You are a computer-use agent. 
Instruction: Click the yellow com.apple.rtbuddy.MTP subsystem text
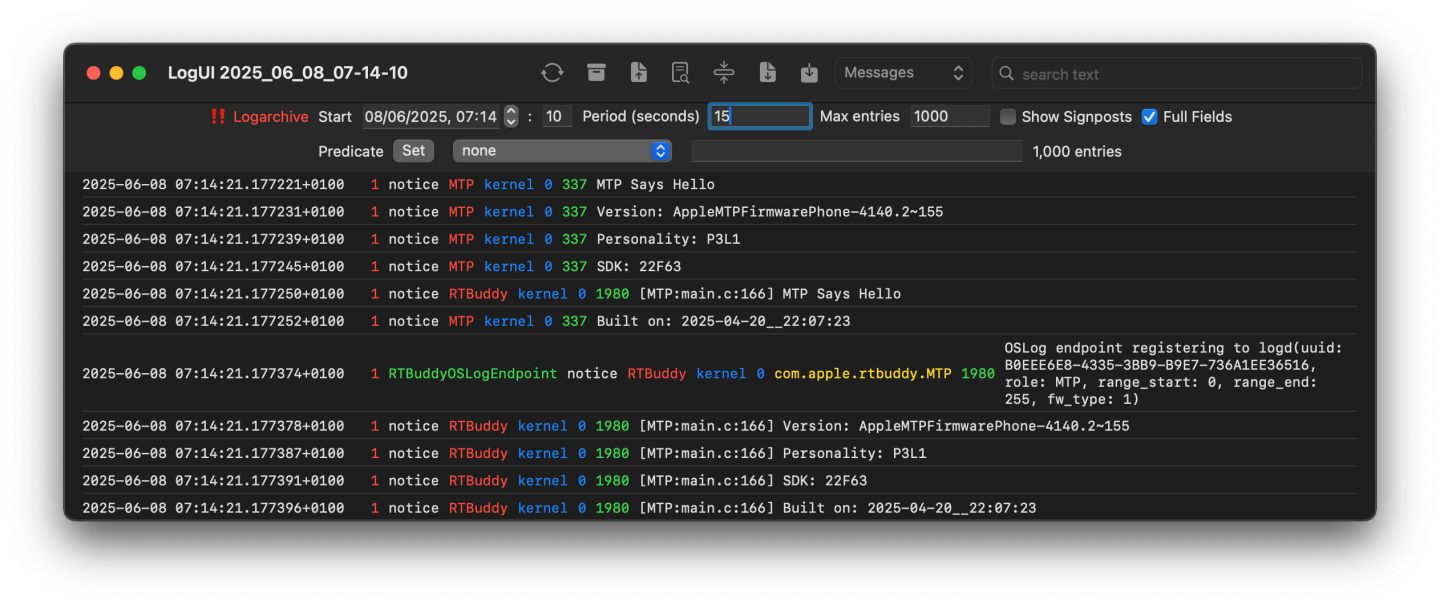click(863, 373)
